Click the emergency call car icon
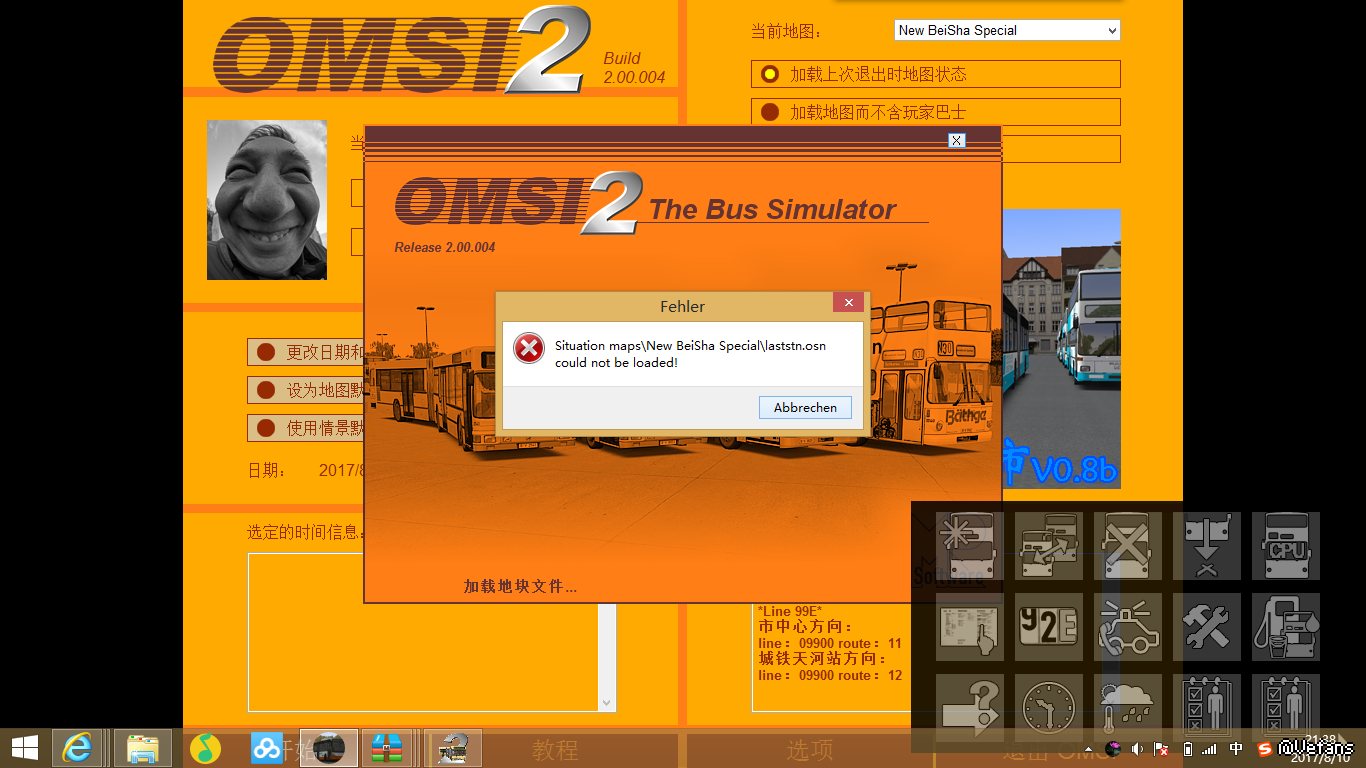1366x768 pixels. coord(1128,627)
